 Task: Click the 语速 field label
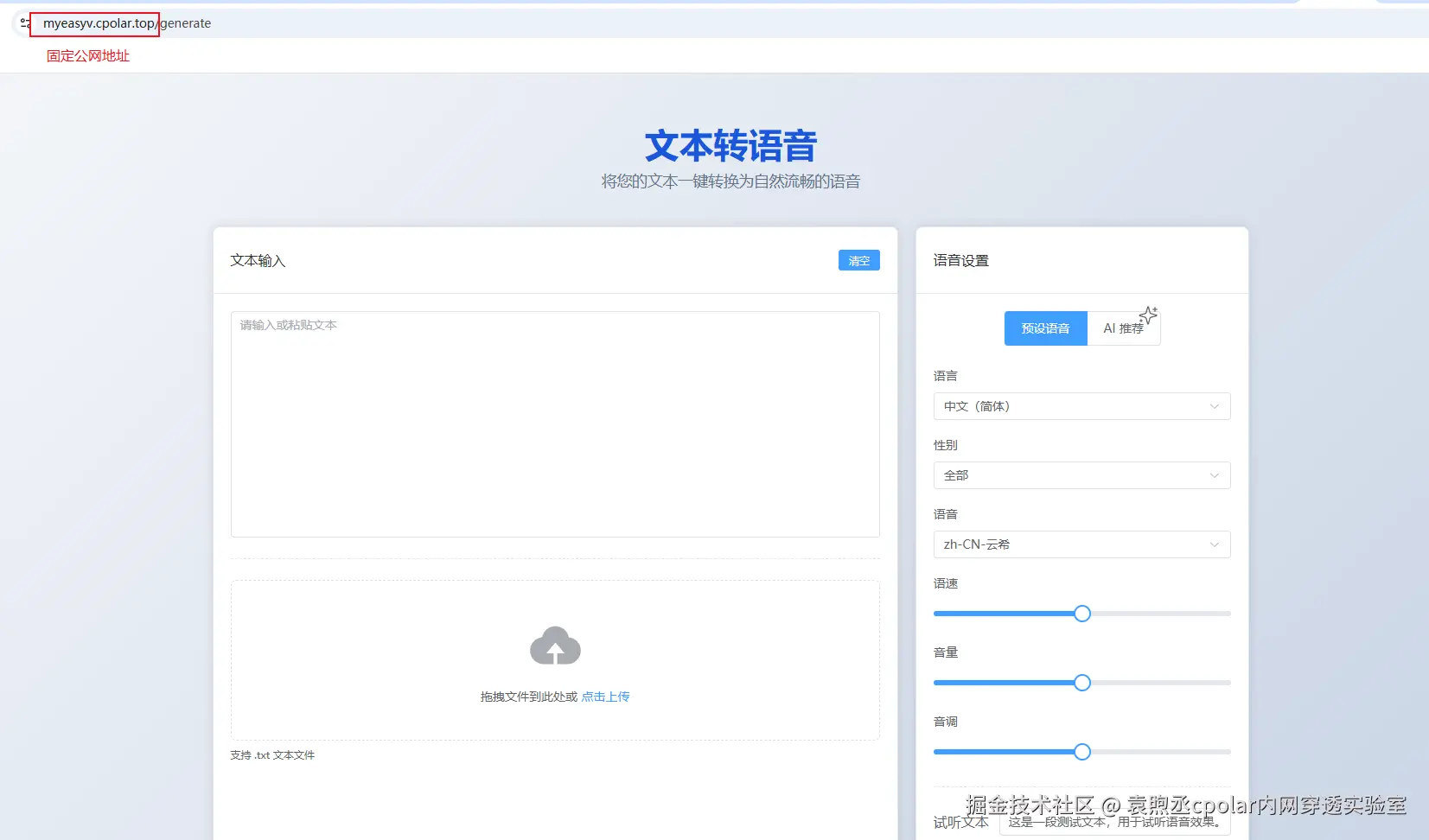click(946, 583)
